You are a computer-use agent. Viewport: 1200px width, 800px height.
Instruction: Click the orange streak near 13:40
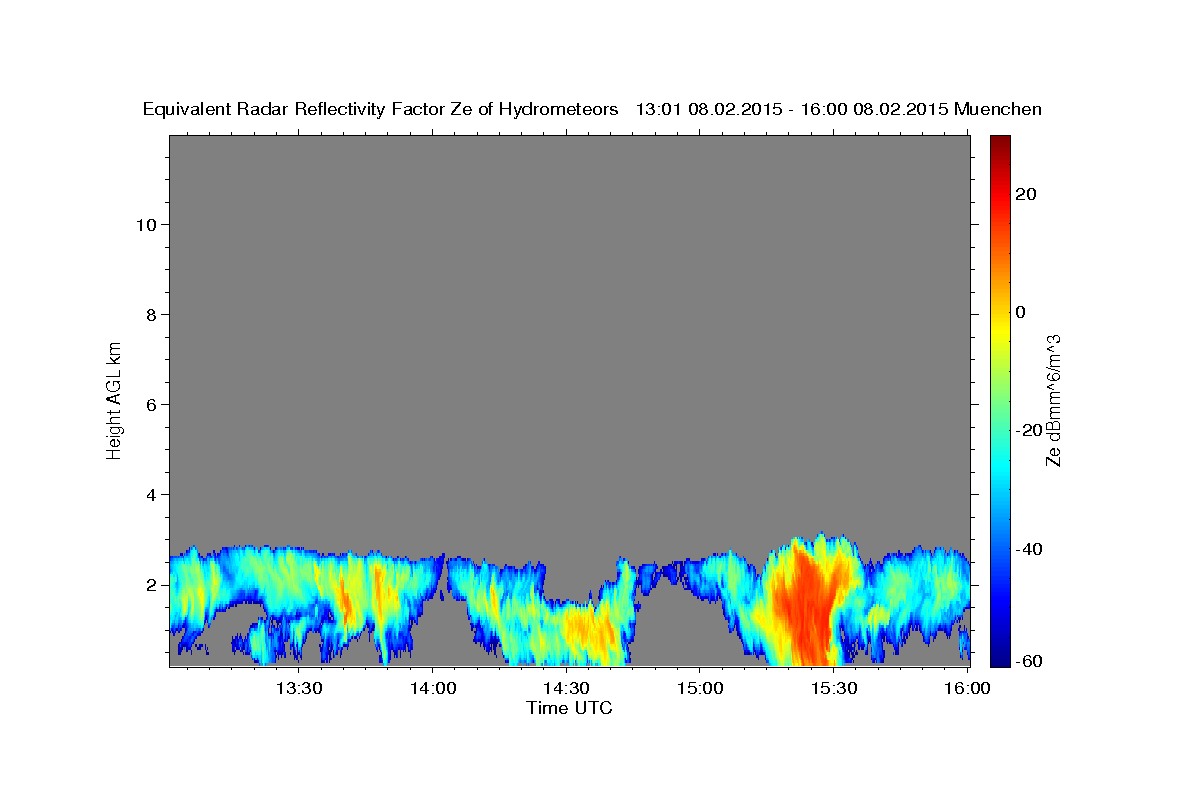pyautogui.click(x=345, y=603)
